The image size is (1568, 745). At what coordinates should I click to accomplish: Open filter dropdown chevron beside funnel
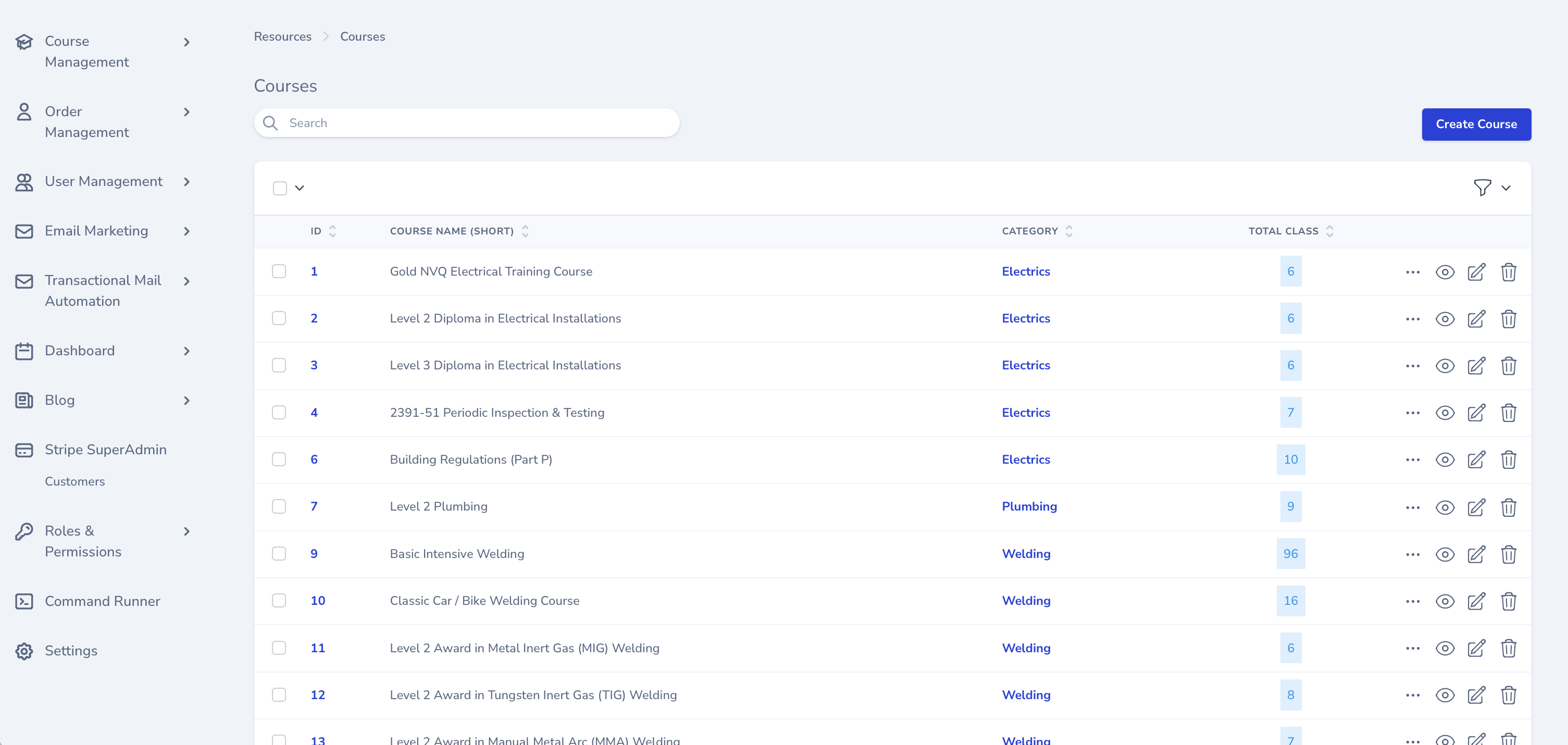[x=1505, y=188]
